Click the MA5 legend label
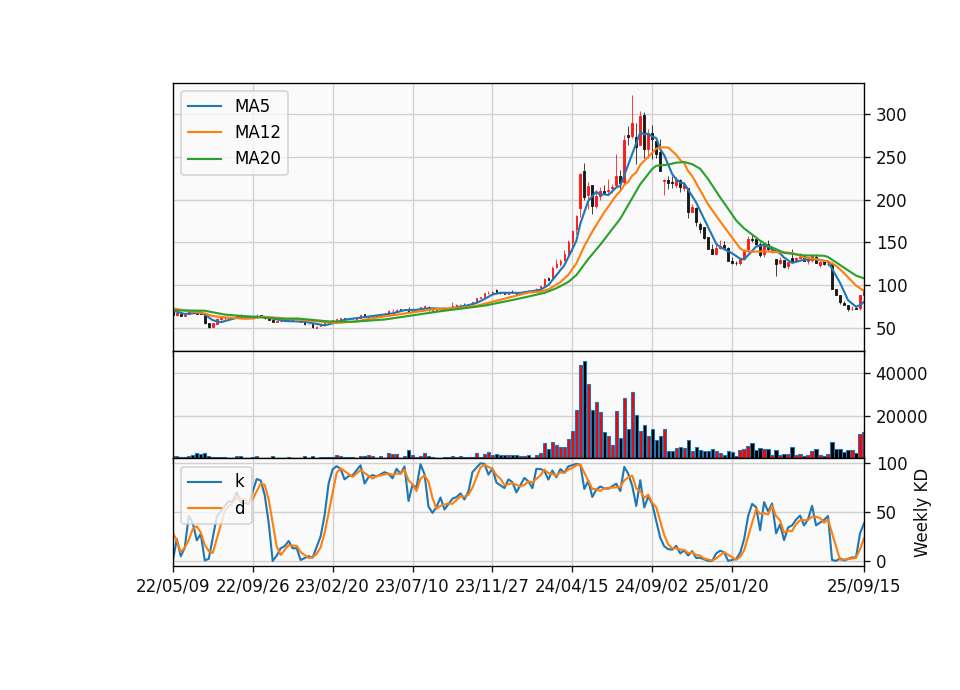The image size is (960, 690). [x=252, y=106]
